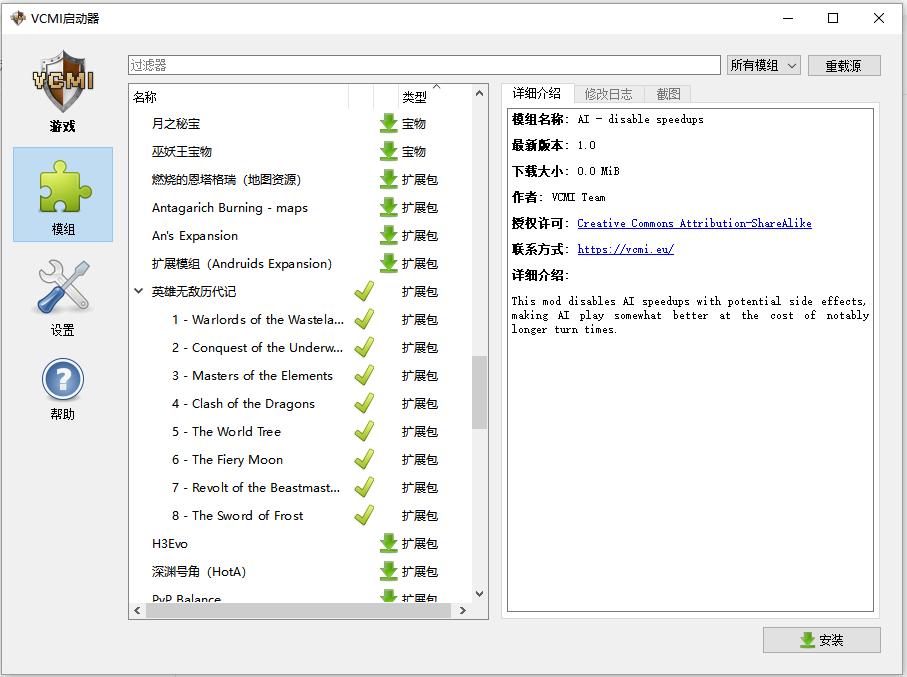Select the 英雄无敌历代记 mod row

coord(301,291)
